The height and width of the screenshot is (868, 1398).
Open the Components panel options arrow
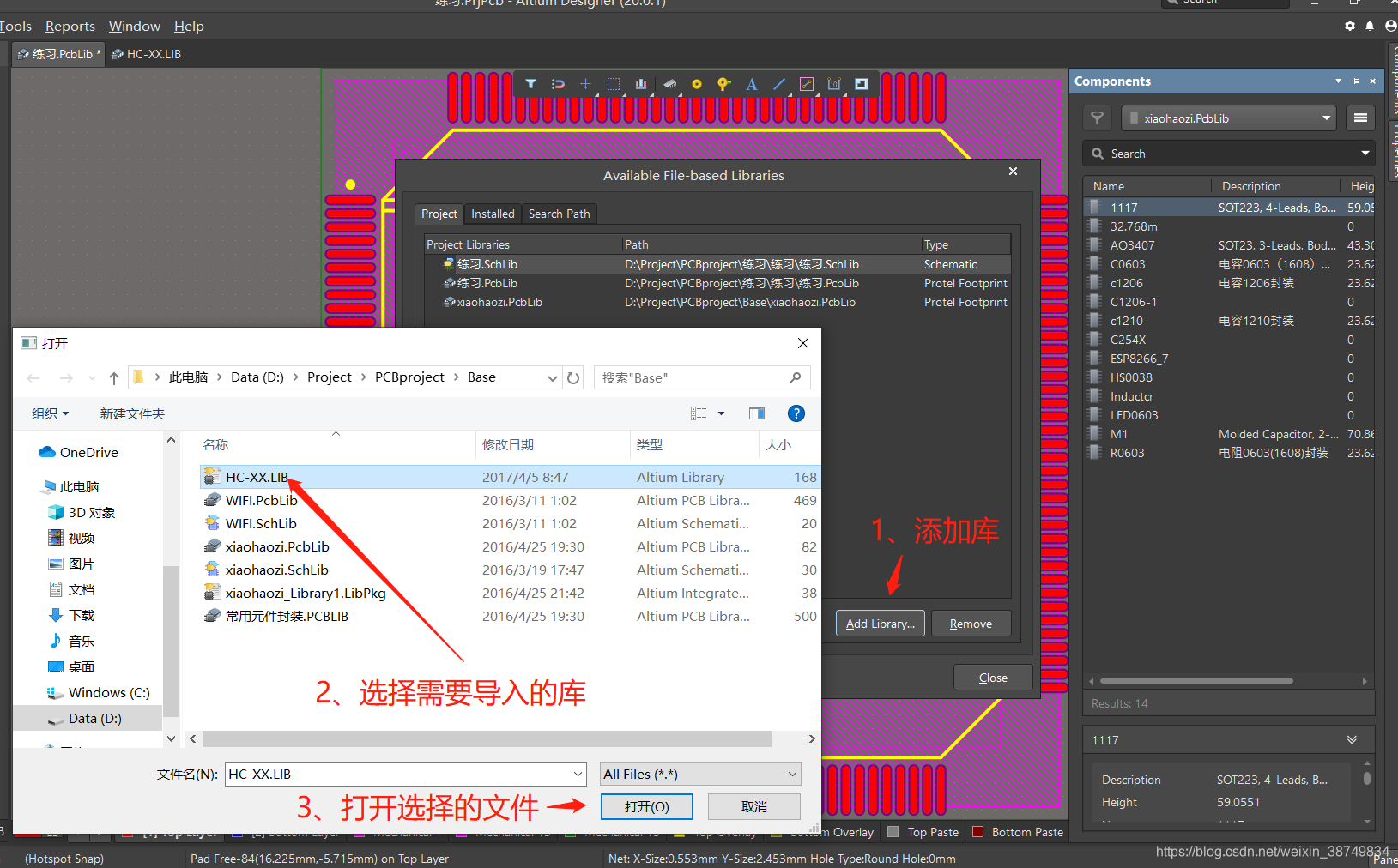coord(1338,81)
